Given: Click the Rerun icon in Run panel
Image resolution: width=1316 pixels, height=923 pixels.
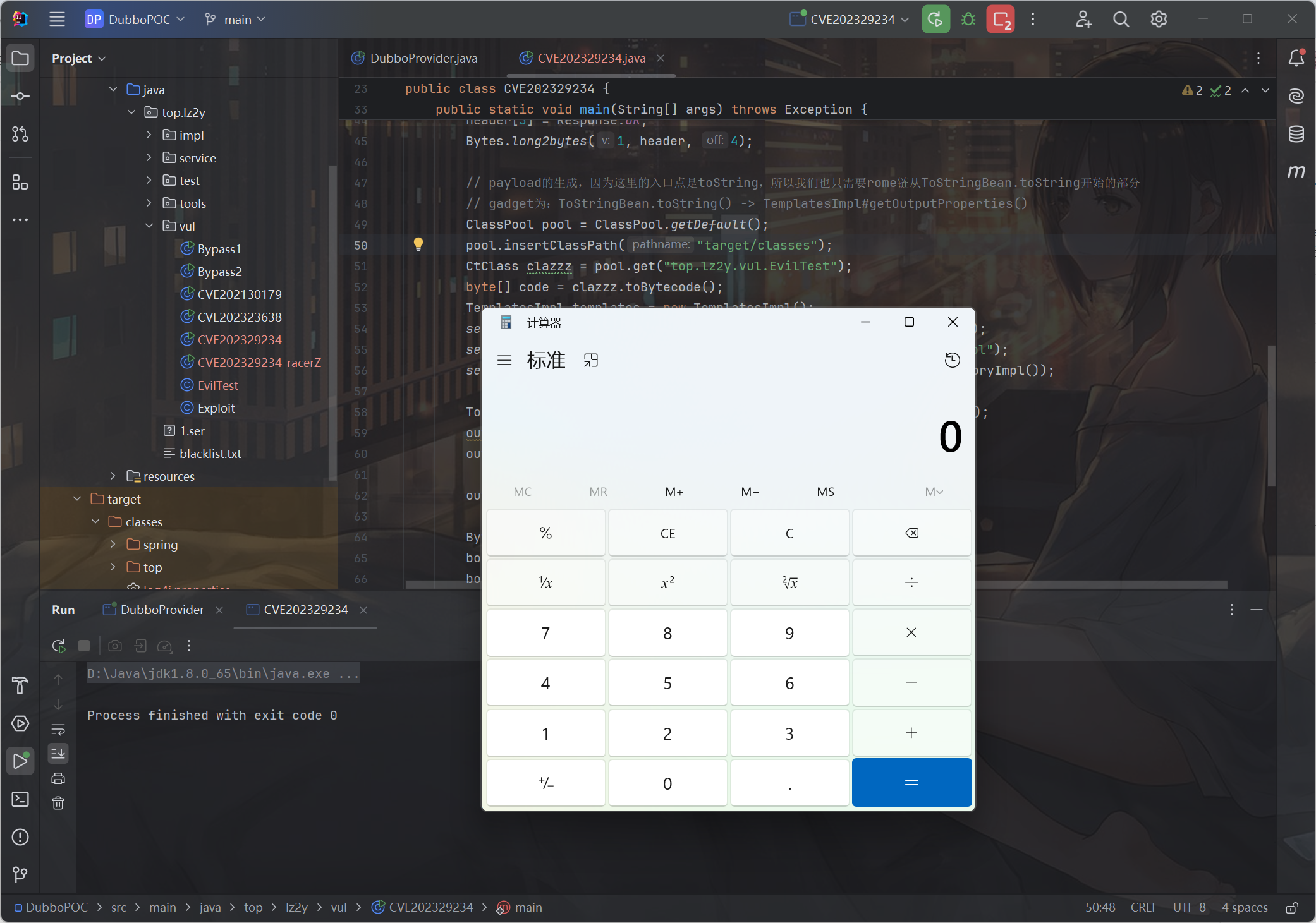Looking at the screenshot, I should click(59, 646).
